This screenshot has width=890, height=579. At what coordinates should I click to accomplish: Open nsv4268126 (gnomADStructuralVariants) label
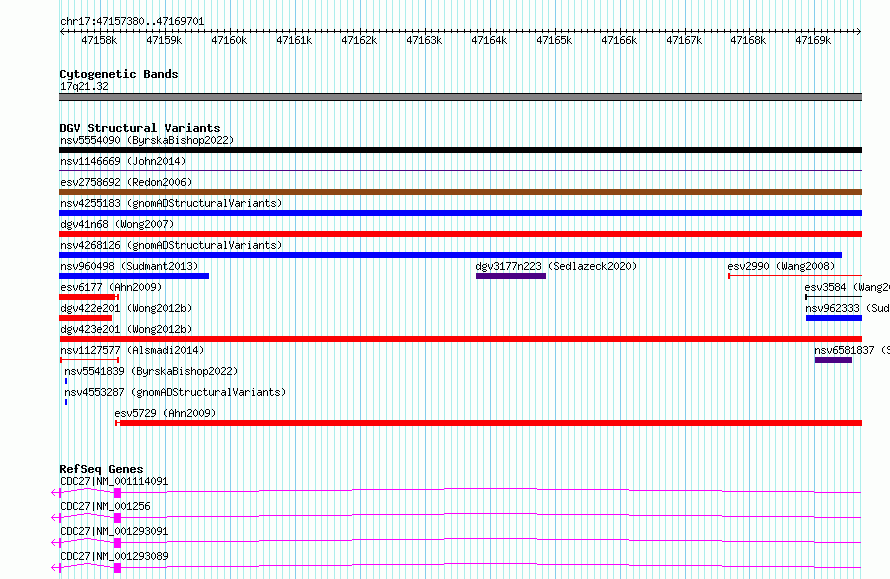(171, 245)
